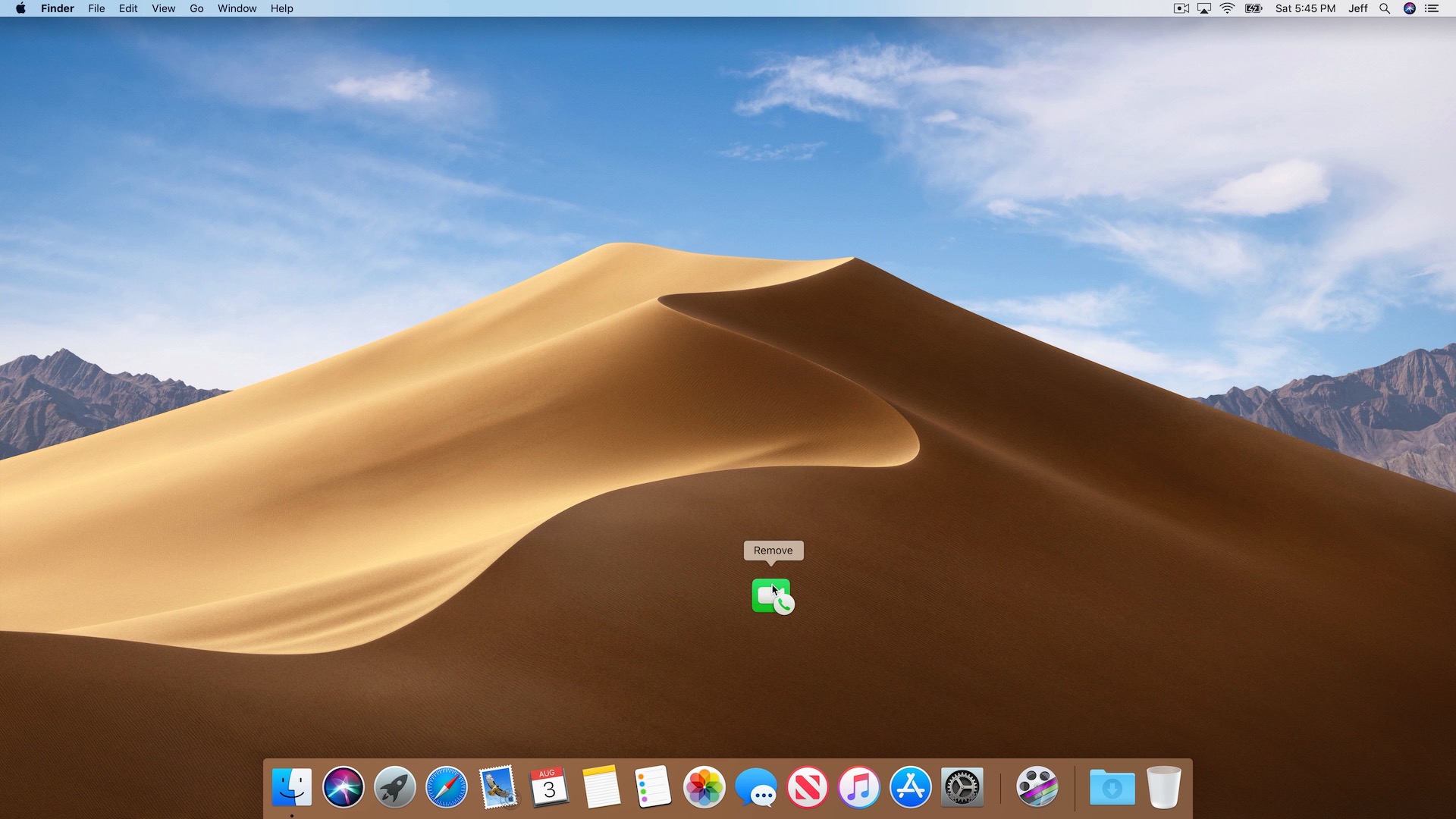Open Messages from the Dock

click(756, 787)
